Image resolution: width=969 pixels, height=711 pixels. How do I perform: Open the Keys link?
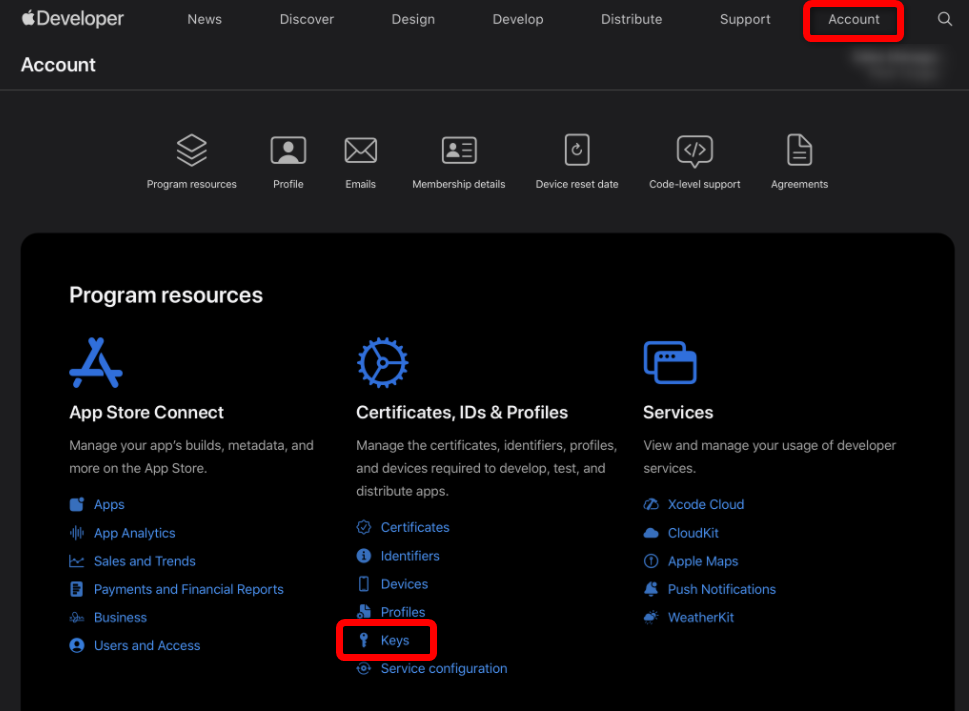click(x=395, y=641)
